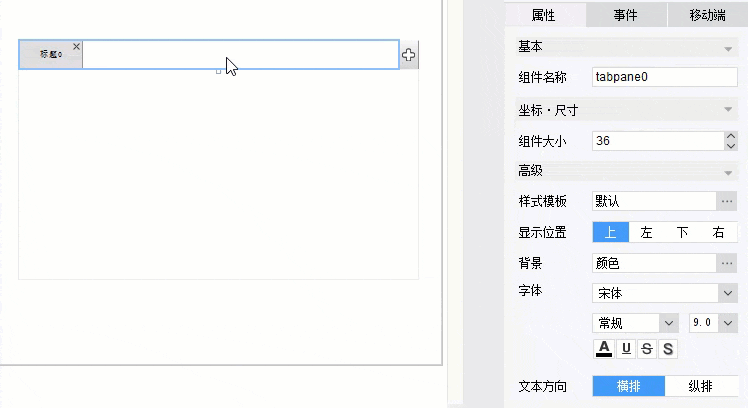The image size is (748, 408).
Task: Select the 标题0 tab in the tab pane
Action: [51, 54]
